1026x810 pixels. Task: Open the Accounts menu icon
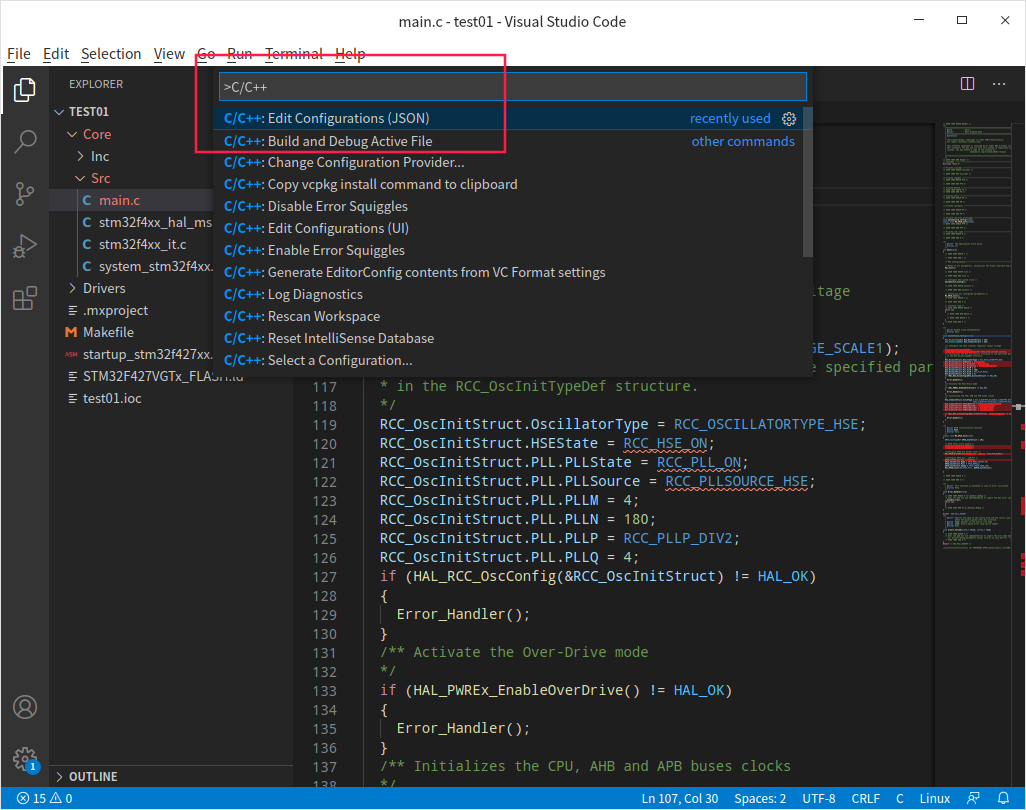25,707
